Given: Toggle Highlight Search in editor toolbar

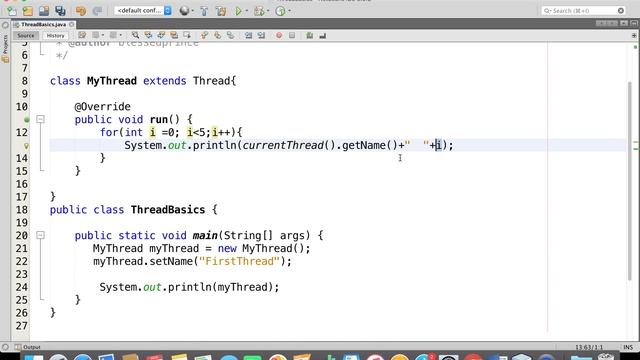Looking at the screenshot, I should pos(174,36).
